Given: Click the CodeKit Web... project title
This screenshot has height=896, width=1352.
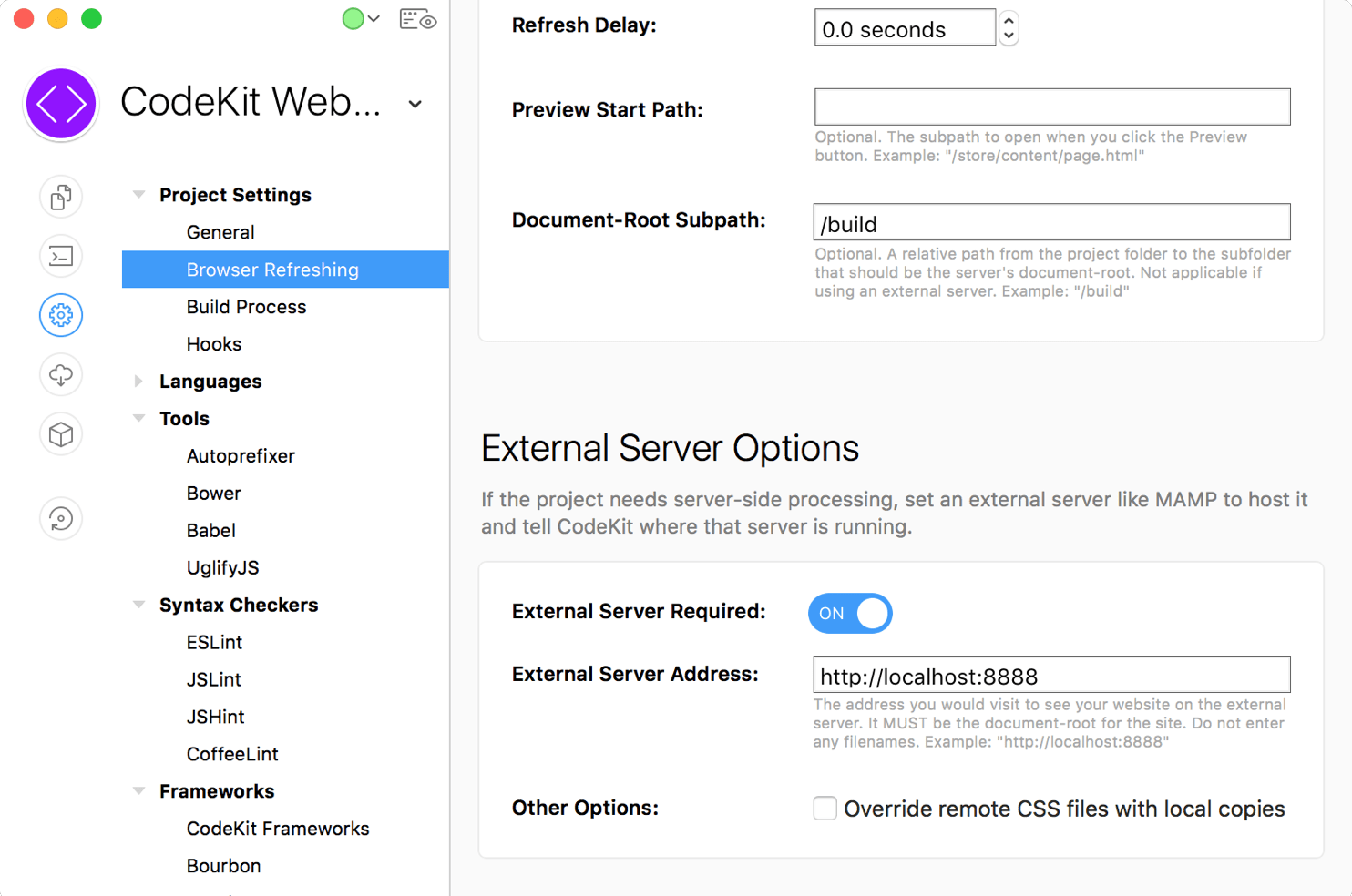Looking at the screenshot, I should (x=251, y=102).
